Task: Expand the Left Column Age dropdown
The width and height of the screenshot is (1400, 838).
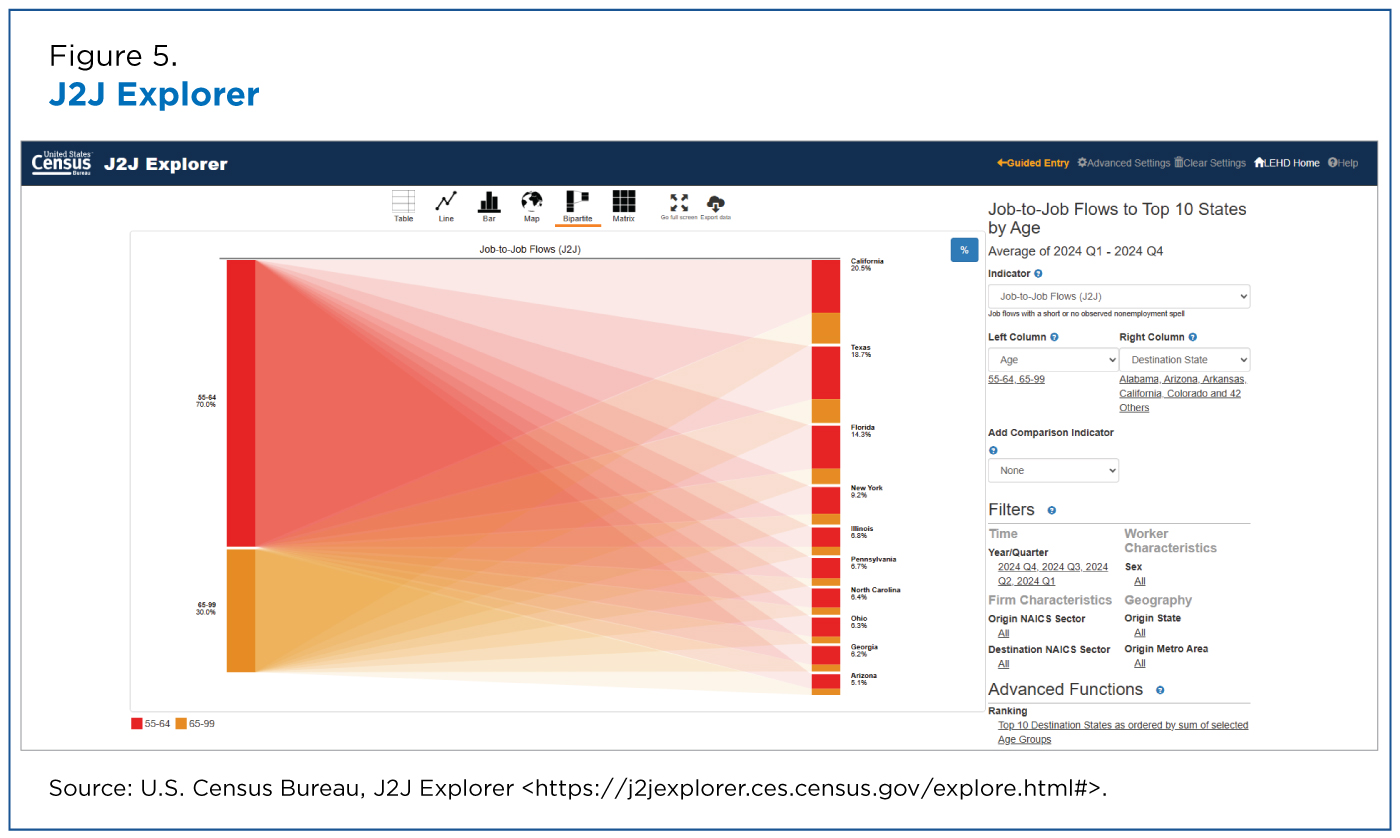Action: point(1053,359)
